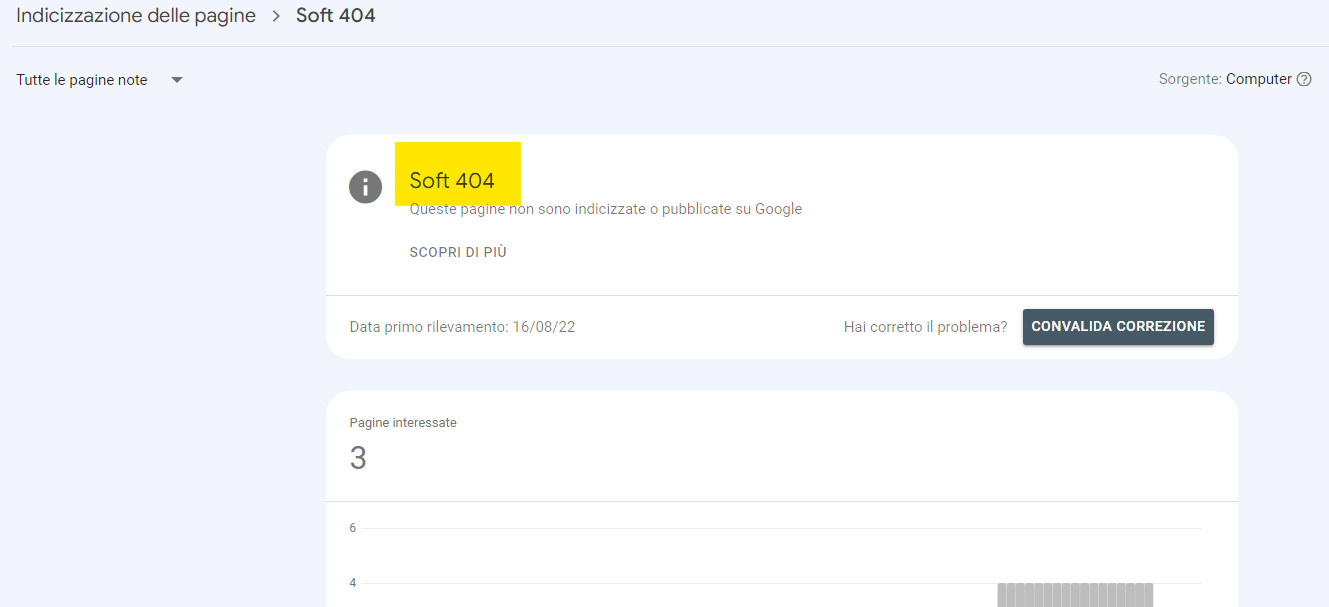The height and width of the screenshot is (607, 1329).
Task: Select 'Tutte le pagine note' filter
Action: tap(82, 80)
